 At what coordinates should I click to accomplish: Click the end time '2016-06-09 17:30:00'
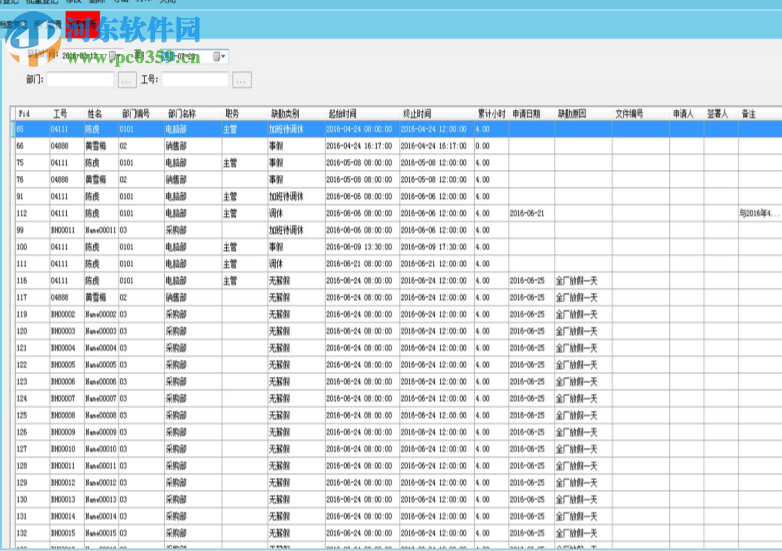point(433,247)
